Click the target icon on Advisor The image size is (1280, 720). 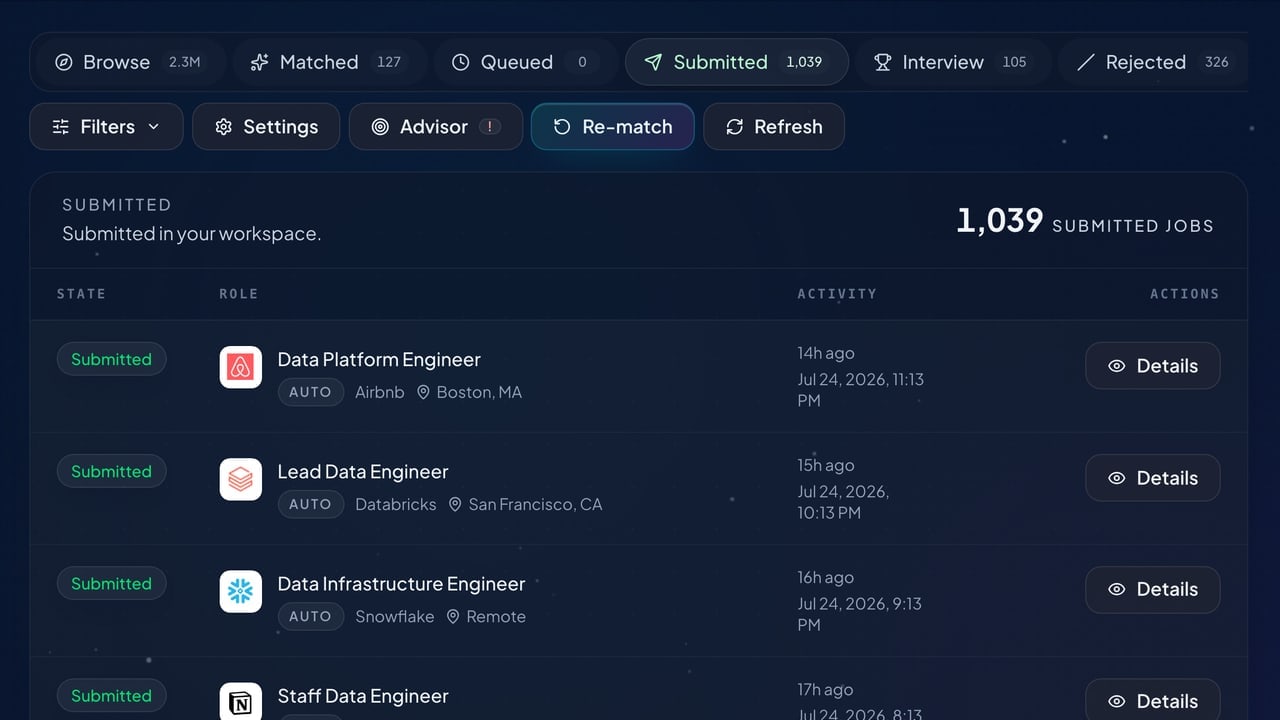380,127
